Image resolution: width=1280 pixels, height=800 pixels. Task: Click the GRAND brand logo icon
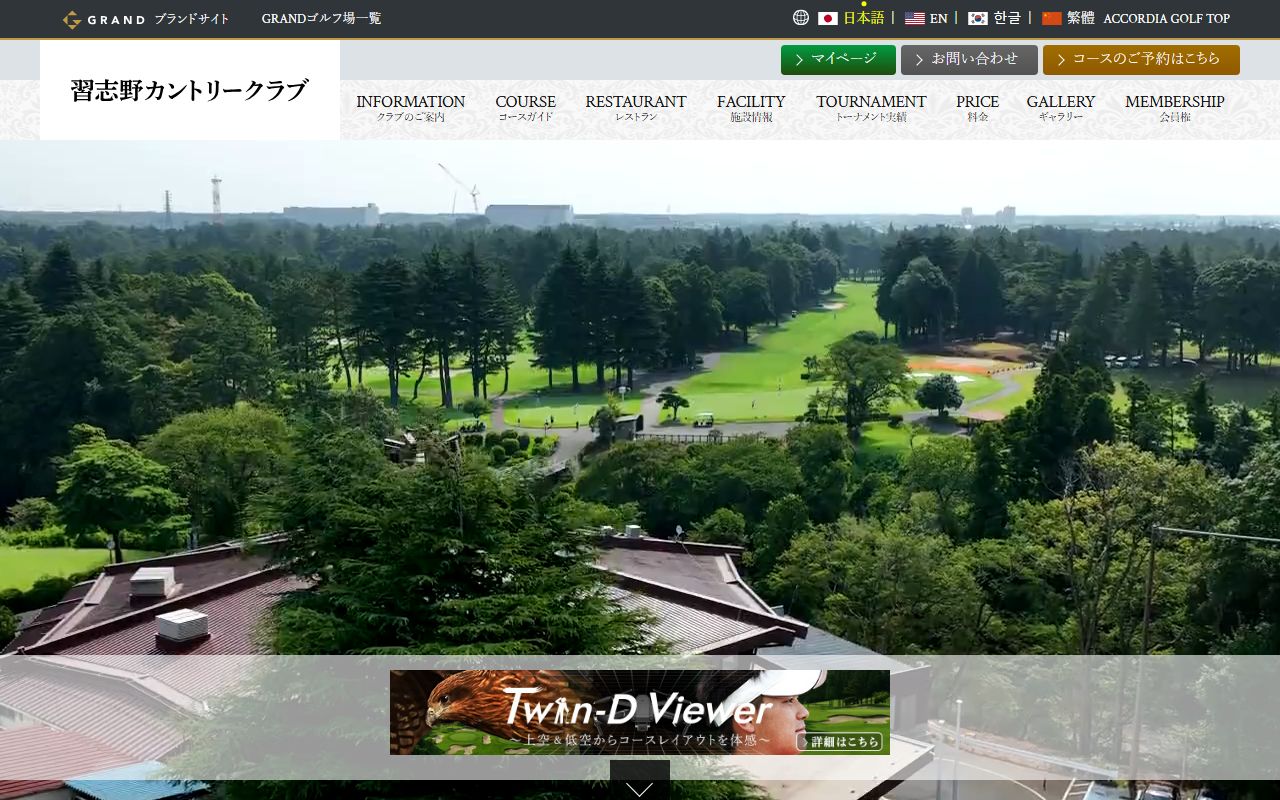72,19
